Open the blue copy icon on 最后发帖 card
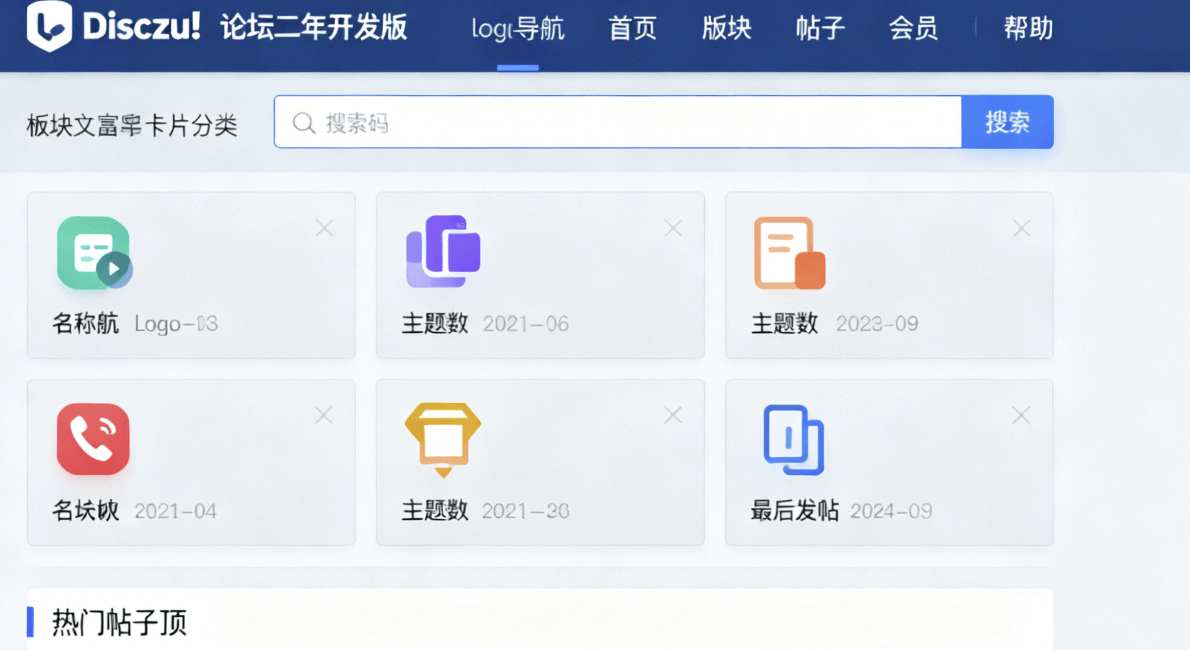Screen dimensions: 1190x650 pos(793,440)
